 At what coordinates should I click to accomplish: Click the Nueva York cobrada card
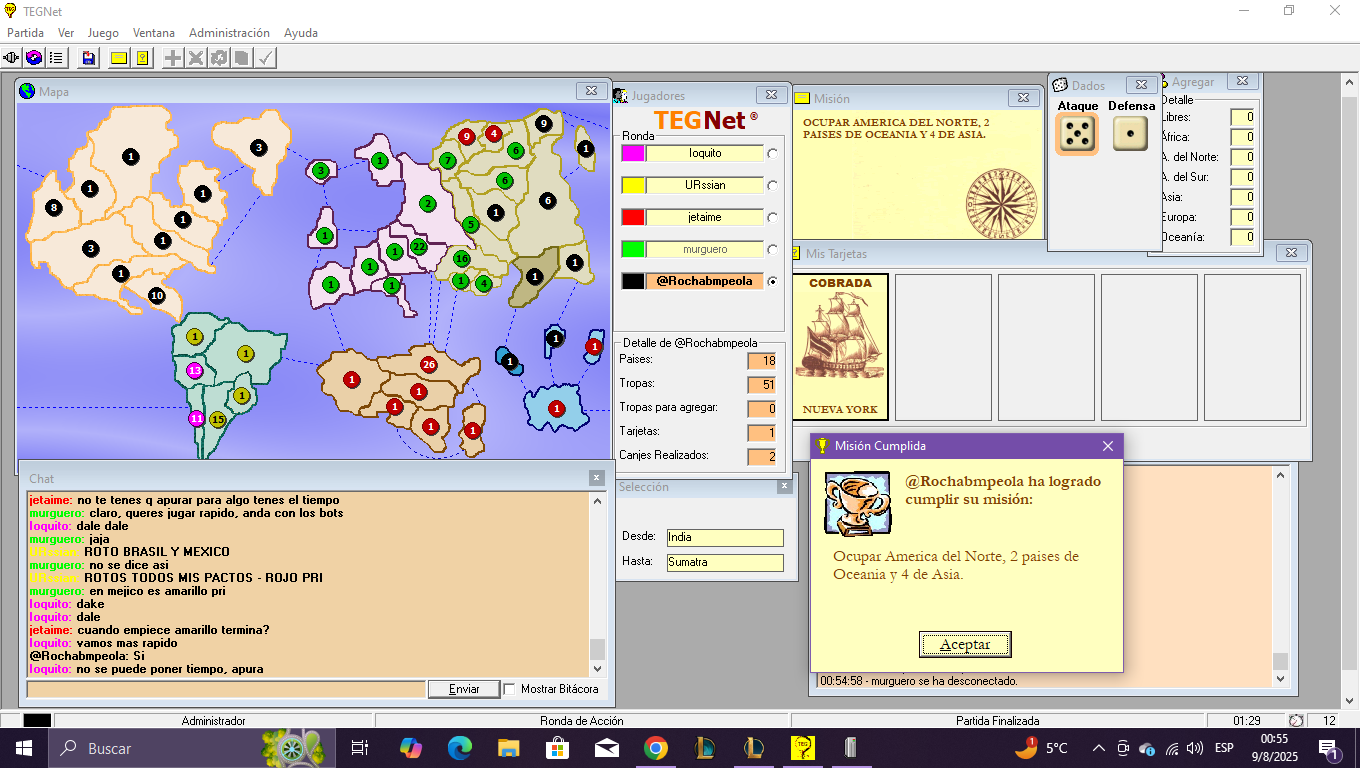point(841,346)
